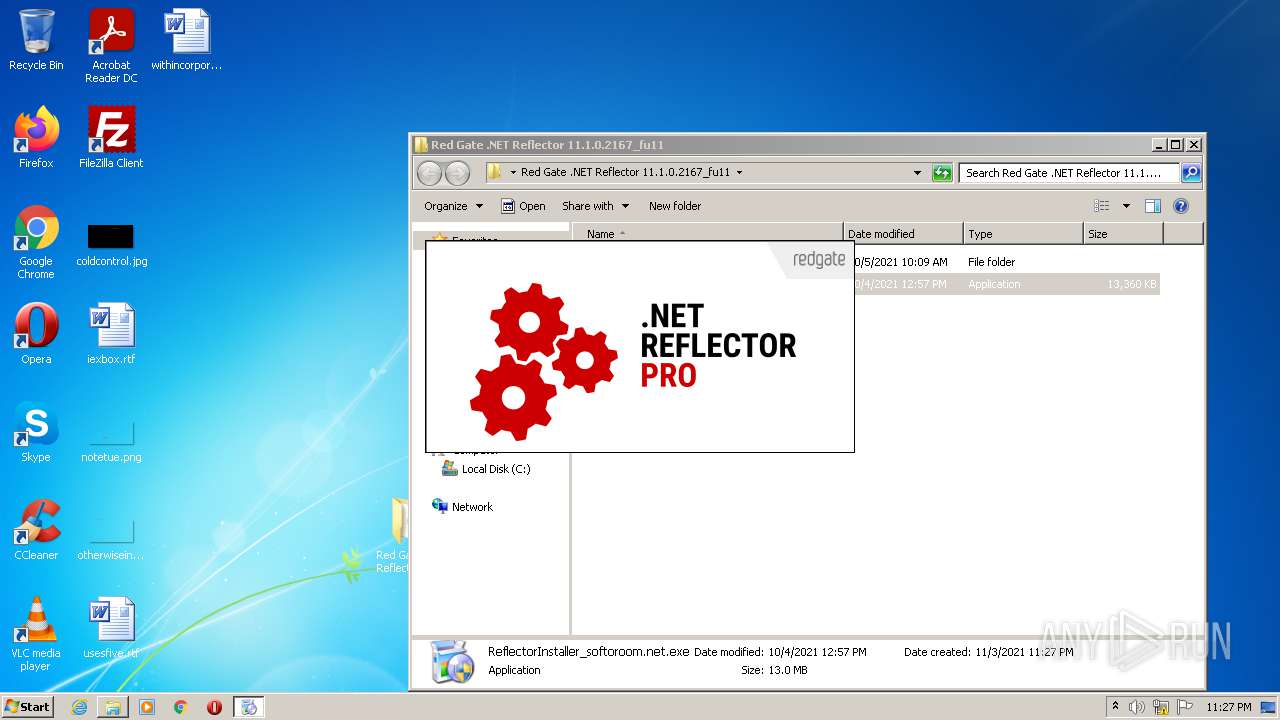Open CCleaner desktop shortcut
This screenshot has width=1280, height=720.
[36, 530]
